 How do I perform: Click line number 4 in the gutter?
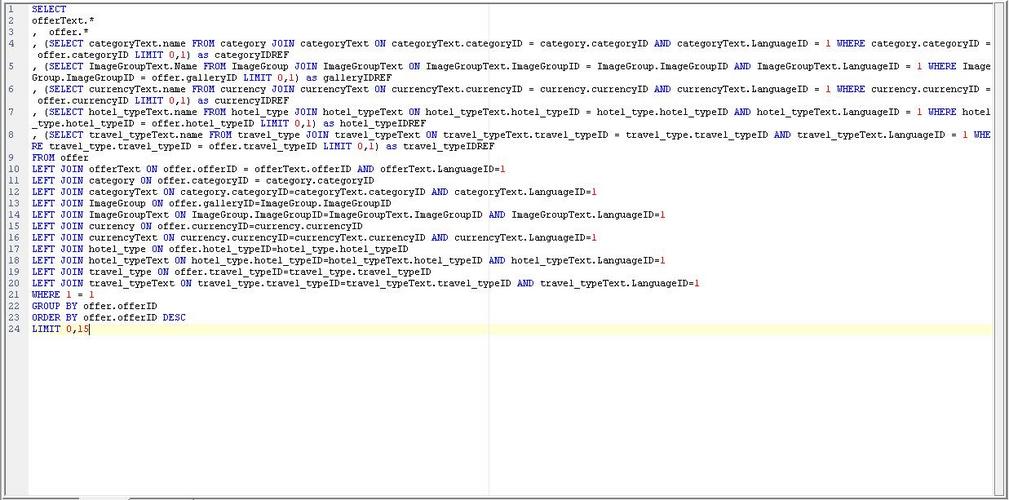pyautogui.click(x=10, y=44)
